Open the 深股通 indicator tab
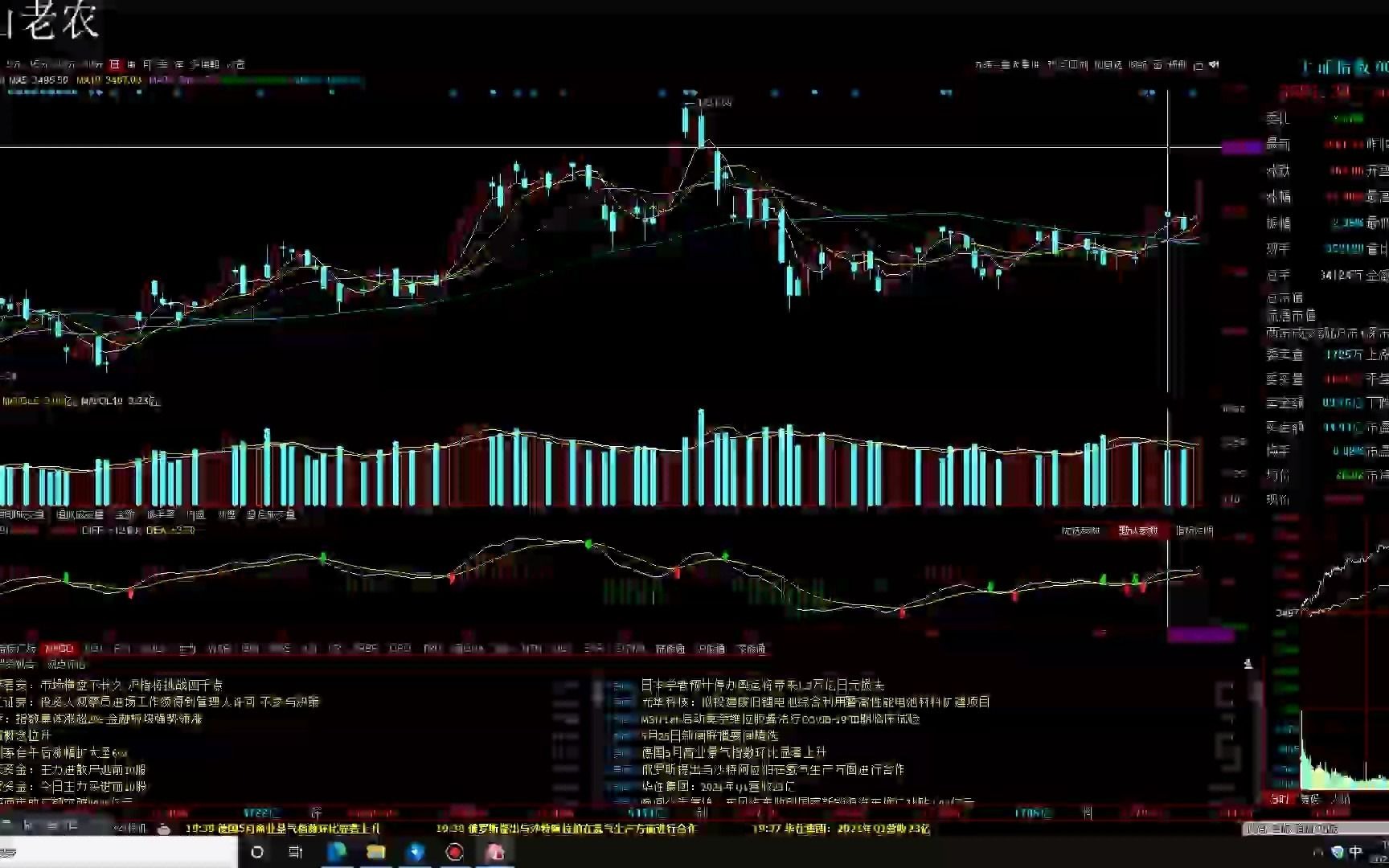 [751, 649]
